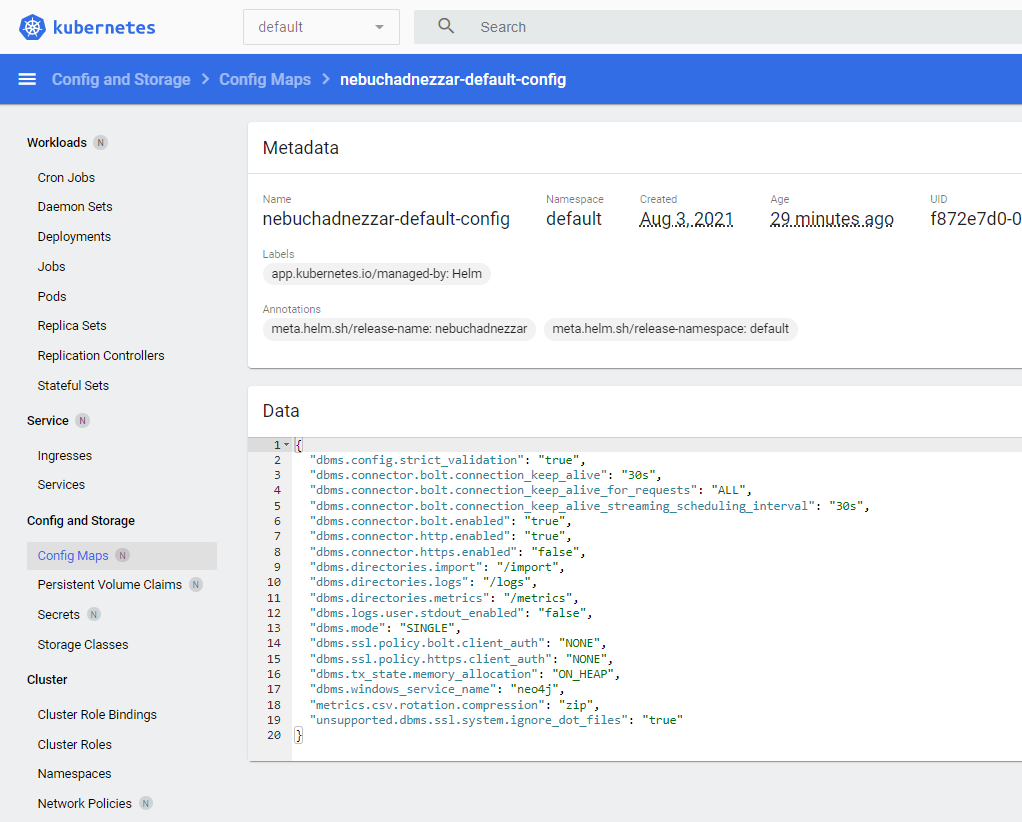Image resolution: width=1022 pixels, height=822 pixels.
Task: Click the Created date Aug 3, 2021
Action: 686,219
